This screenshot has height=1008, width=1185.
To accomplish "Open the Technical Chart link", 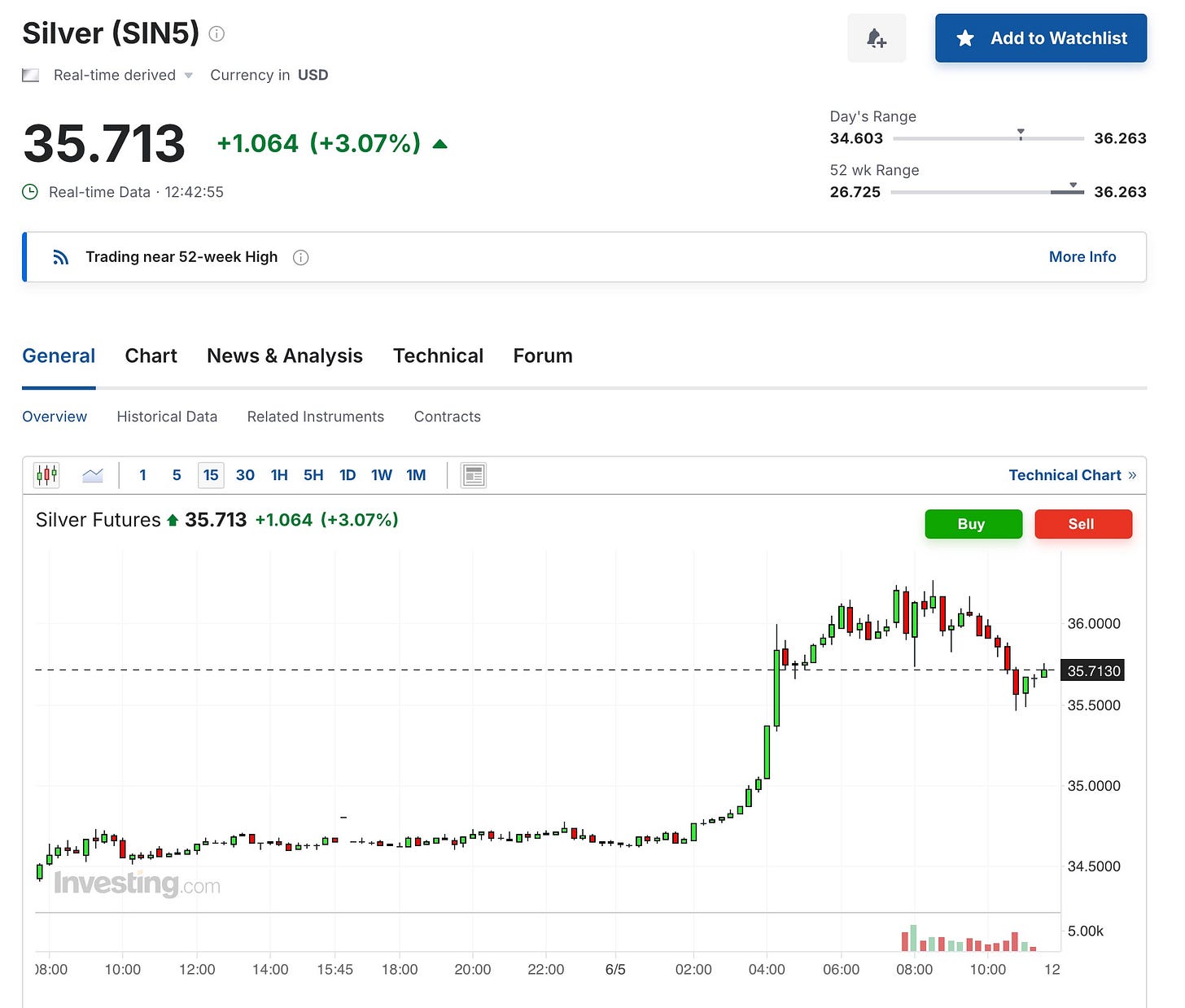I will pyautogui.click(x=1073, y=475).
